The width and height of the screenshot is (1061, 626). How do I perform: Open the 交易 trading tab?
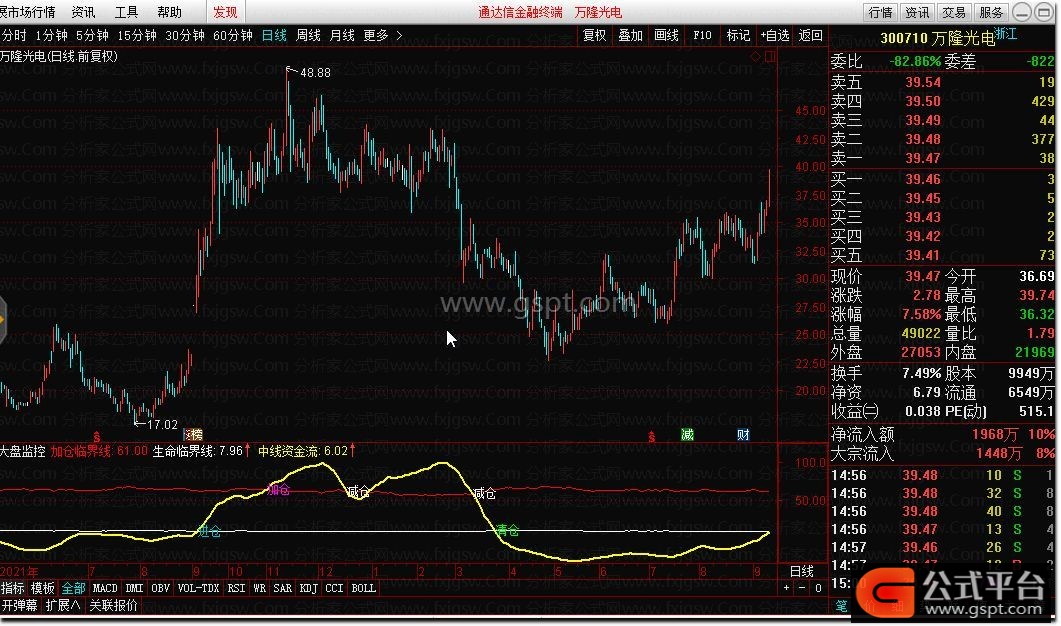954,12
